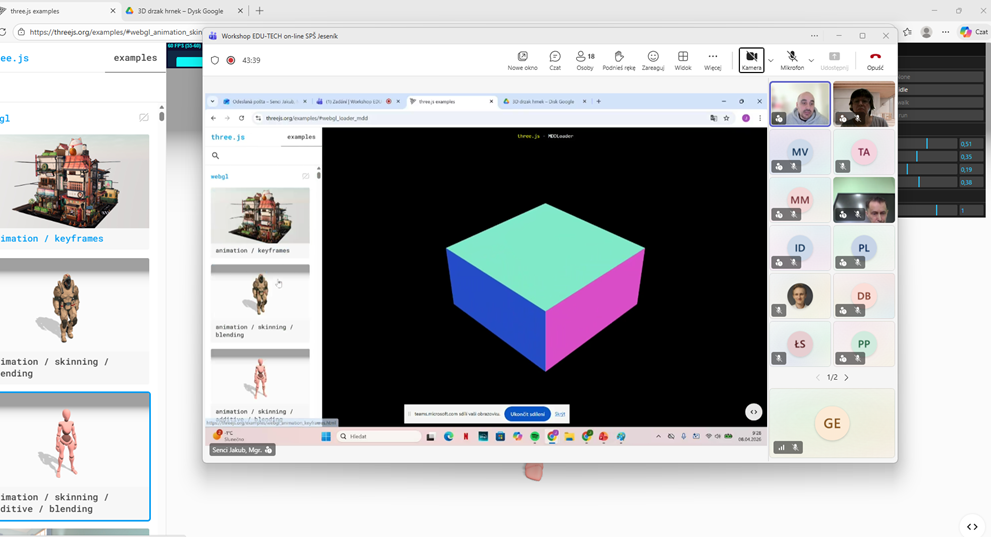991x537 pixels.
Task: Leave the meeting with Opuść
Action: point(875,60)
